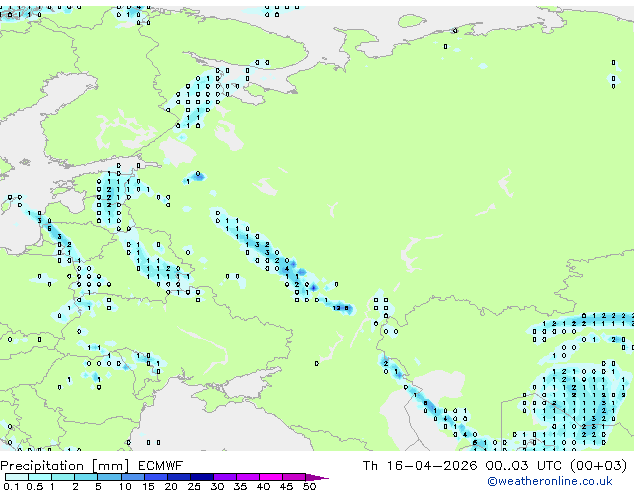Click the 'Precipitation [mm]' title text
Screen dimensions: 634x490
[65, 466]
